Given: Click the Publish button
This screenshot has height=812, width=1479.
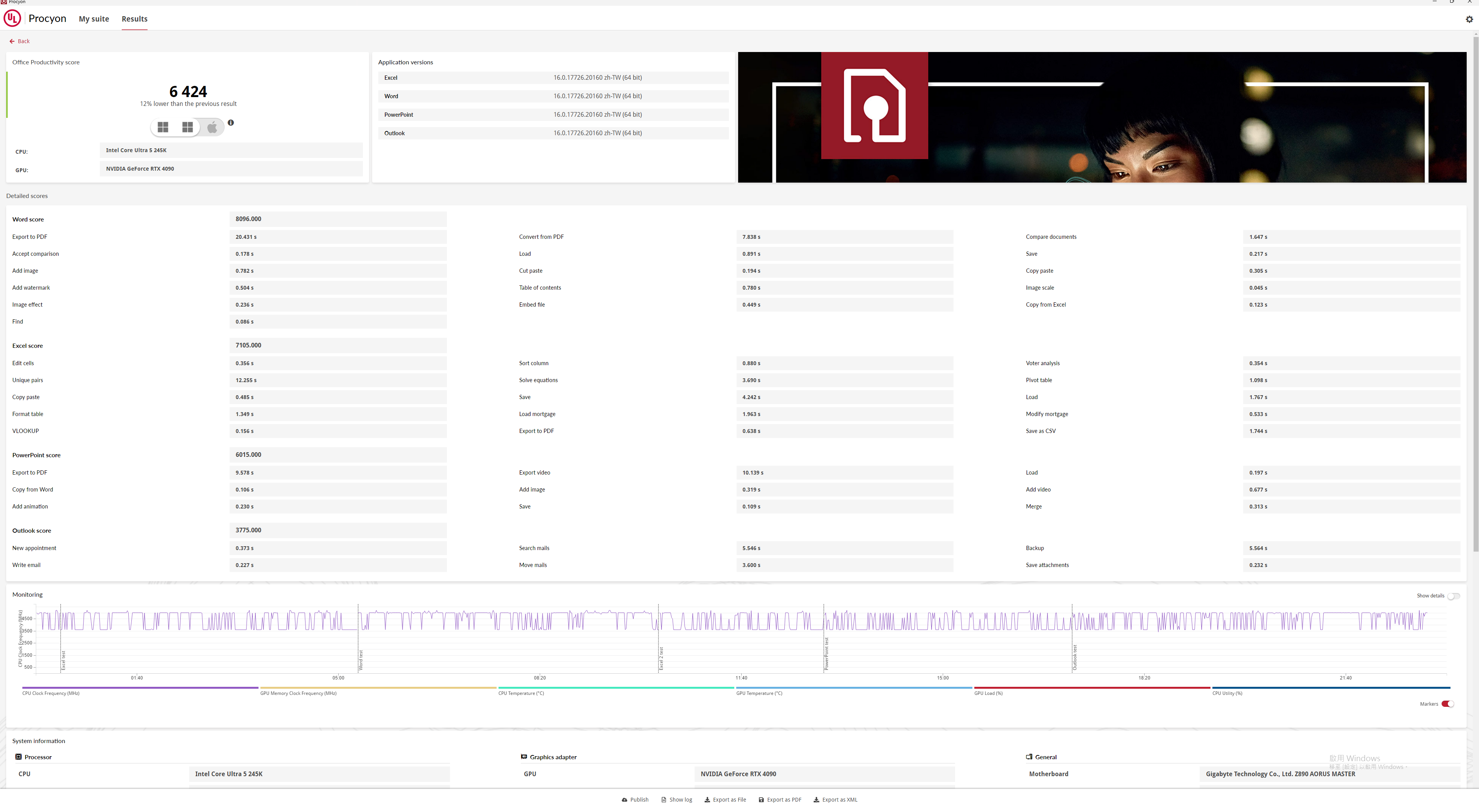Looking at the screenshot, I should [635, 799].
